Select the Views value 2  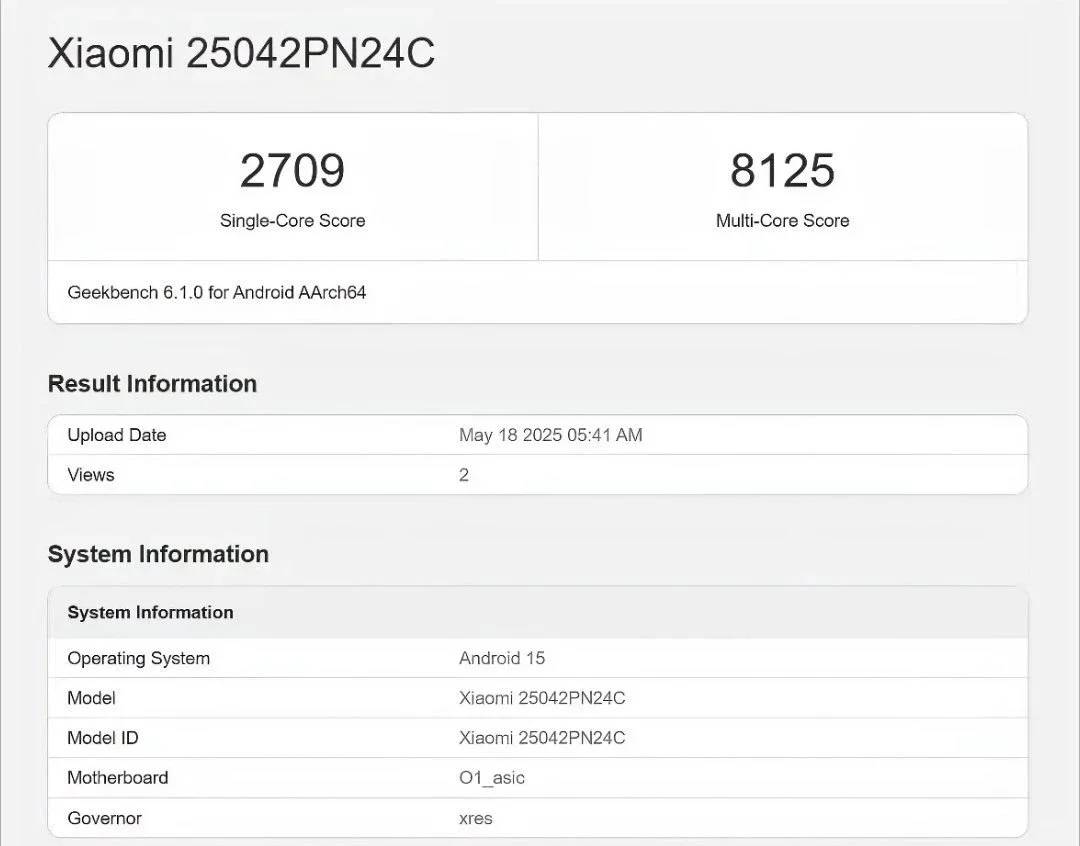464,475
